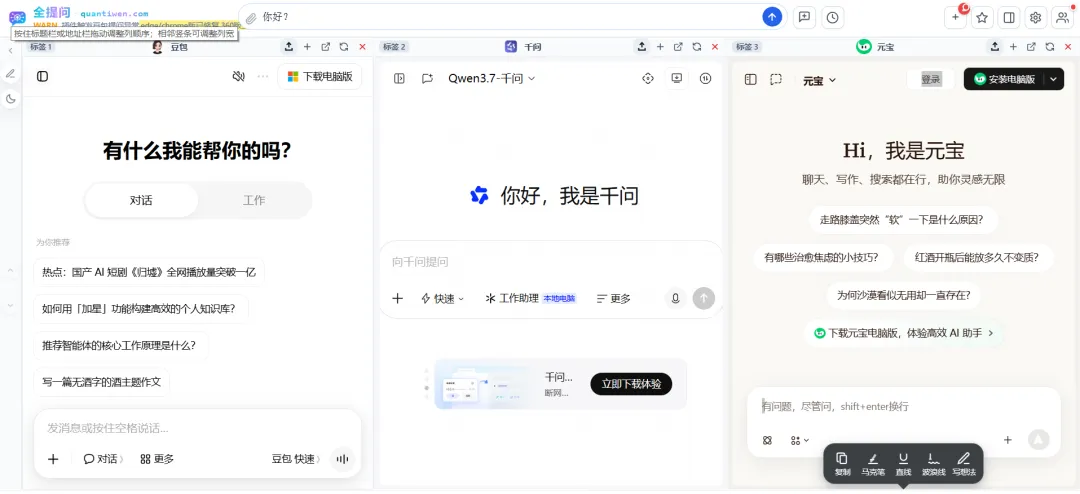Image resolution: width=1080 pixels, height=494 pixels.
Task: Click suggestion 红酒开瓶后能放多久不变质
Action: [x=976, y=258]
